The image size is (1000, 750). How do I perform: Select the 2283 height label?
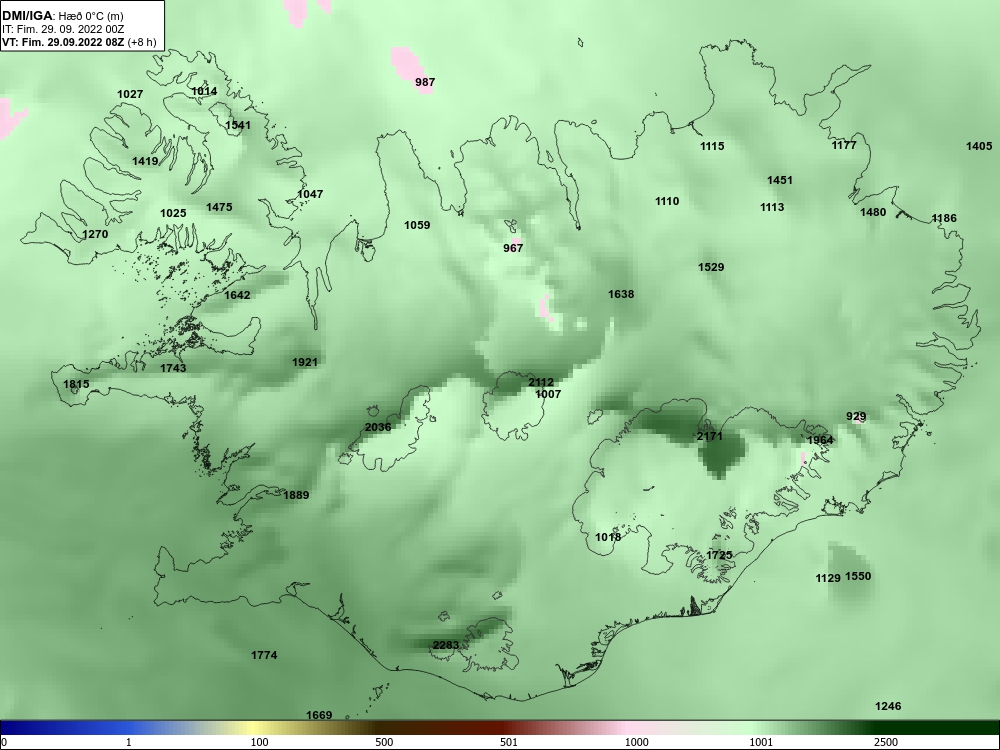coord(446,645)
